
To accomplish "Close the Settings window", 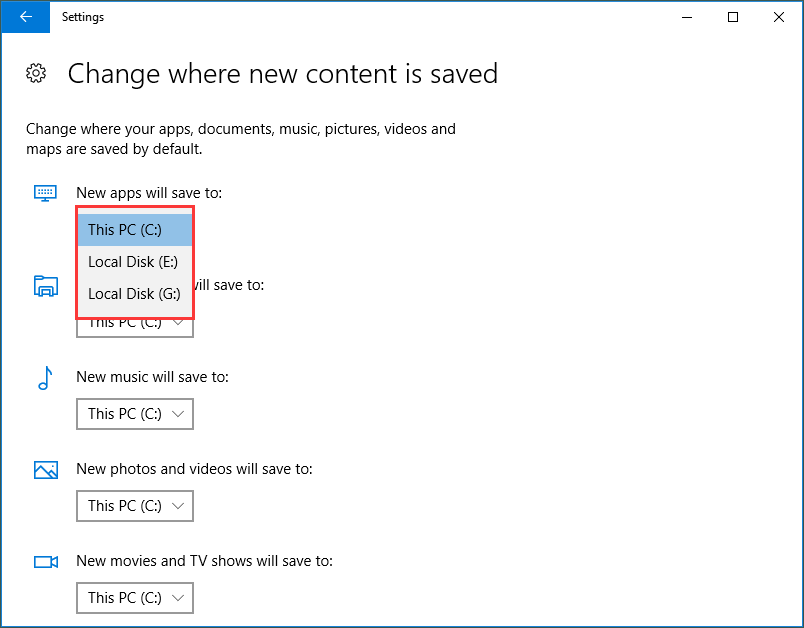I will coord(779,17).
